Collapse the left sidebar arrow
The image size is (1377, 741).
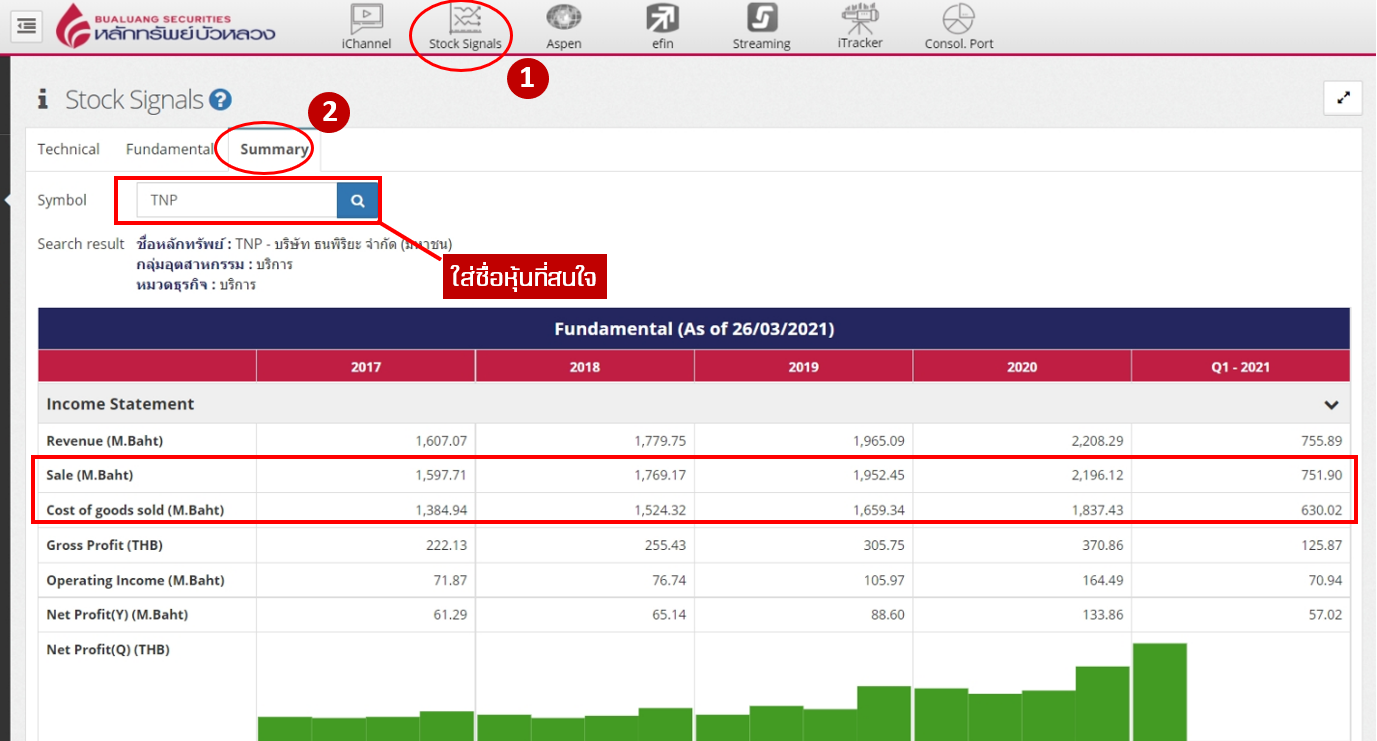coord(5,200)
